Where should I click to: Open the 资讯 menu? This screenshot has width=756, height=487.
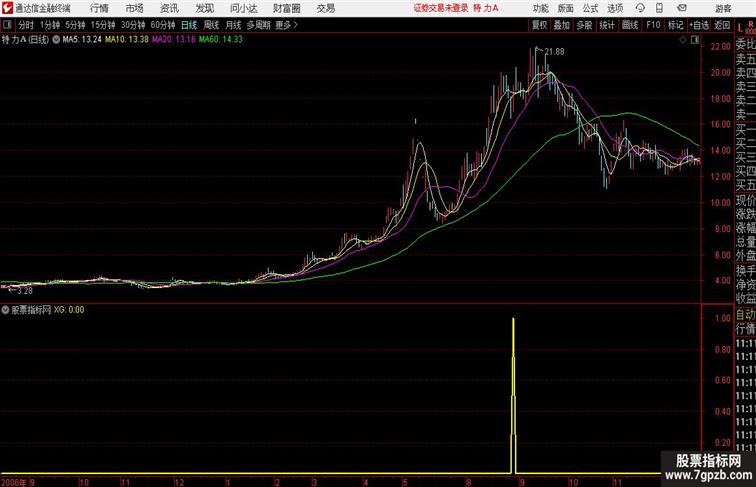[x=169, y=8]
